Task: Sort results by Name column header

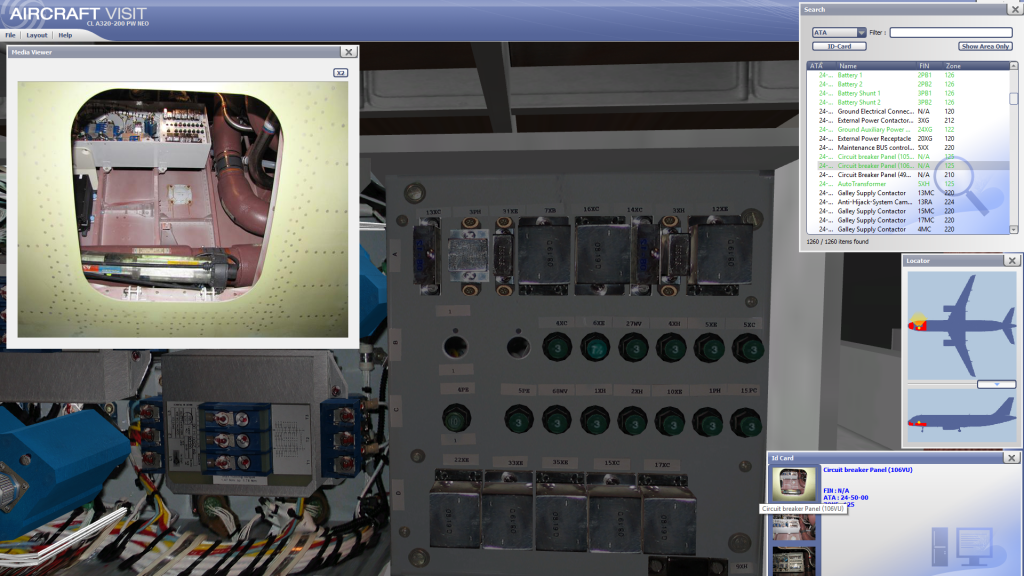Action: 875,66
